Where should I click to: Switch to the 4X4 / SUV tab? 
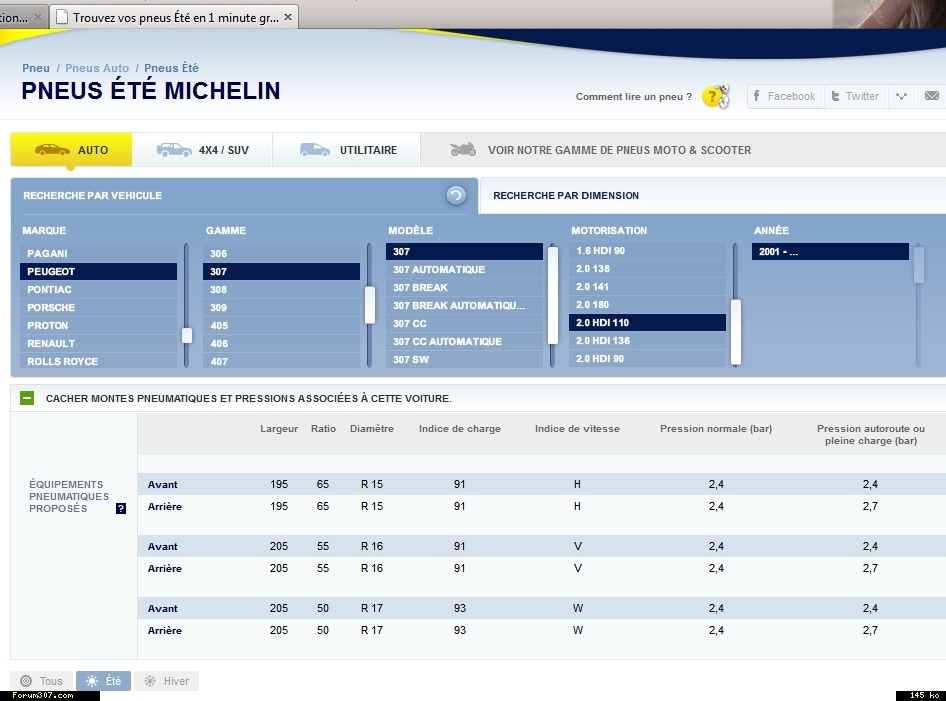202,150
